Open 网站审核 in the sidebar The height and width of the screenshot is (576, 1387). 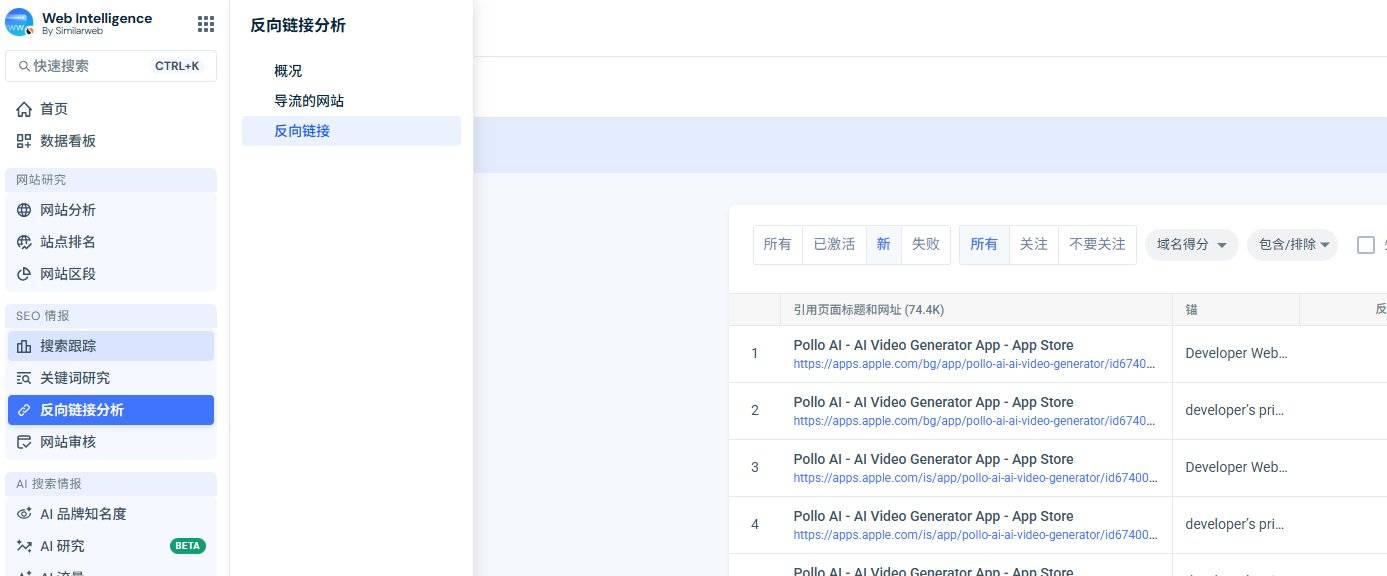tap(111, 442)
